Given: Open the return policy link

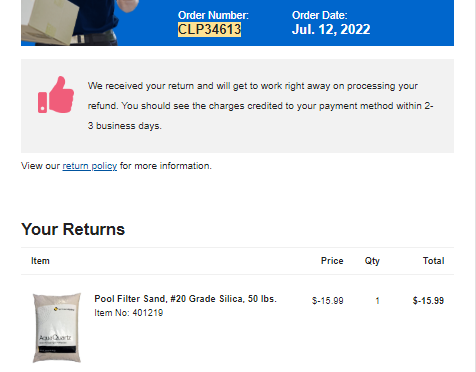Looking at the screenshot, I should coord(90,166).
